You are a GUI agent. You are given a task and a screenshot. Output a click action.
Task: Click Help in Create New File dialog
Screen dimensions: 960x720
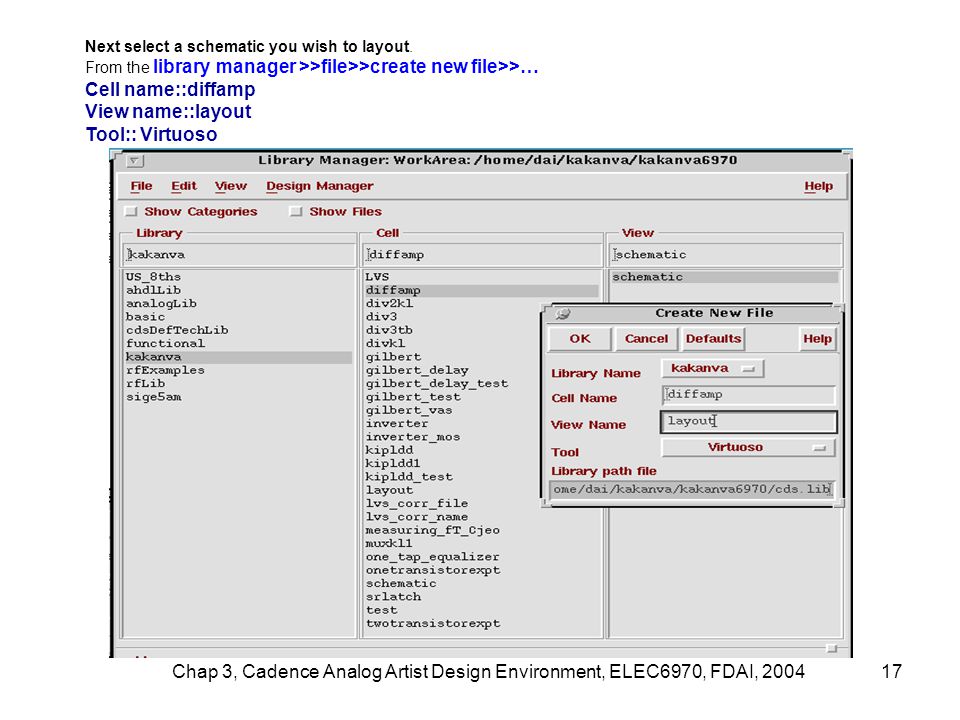[817, 339]
